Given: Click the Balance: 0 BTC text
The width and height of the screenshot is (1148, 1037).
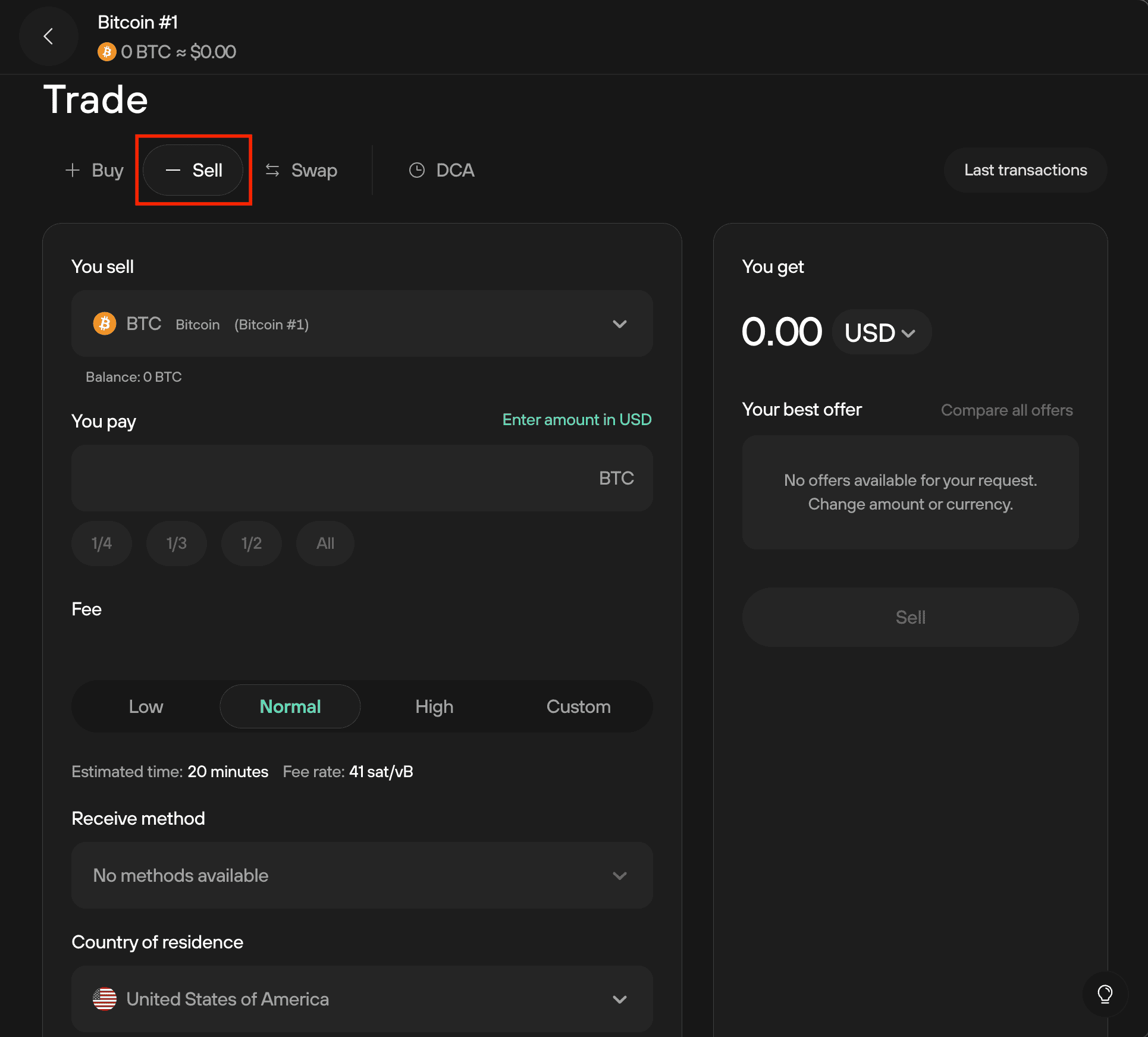Looking at the screenshot, I should [x=134, y=377].
